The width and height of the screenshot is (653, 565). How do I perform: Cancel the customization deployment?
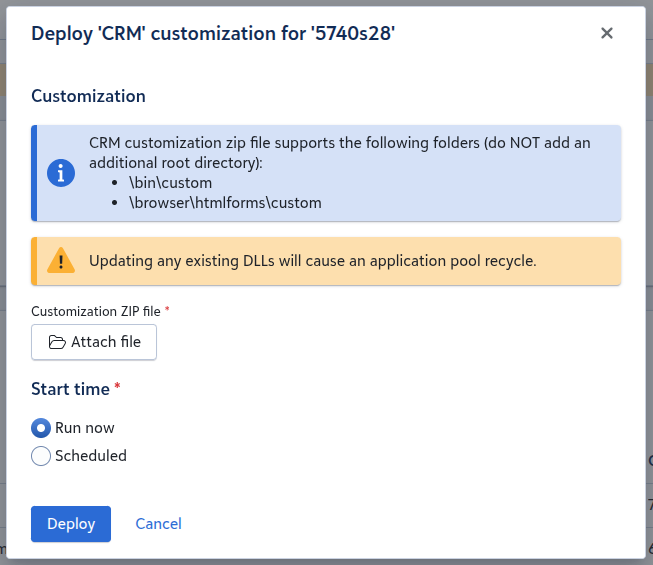pyautogui.click(x=158, y=524)
